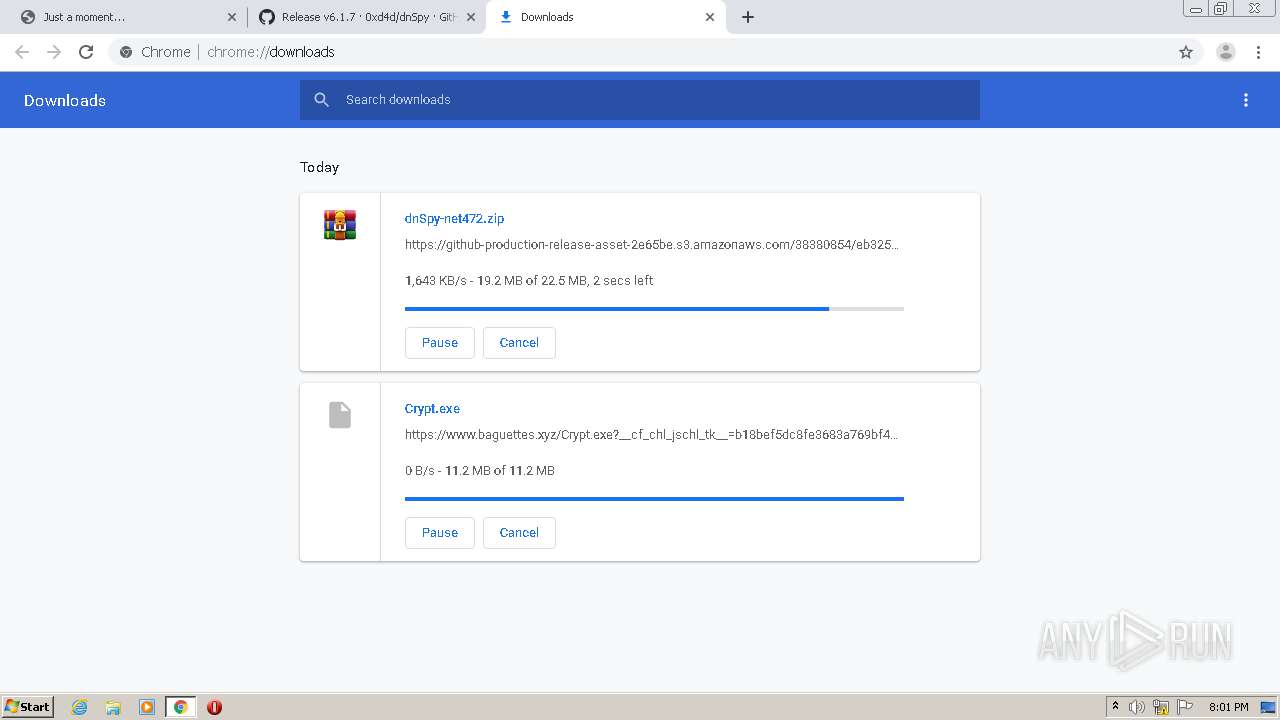This screenshot has width=1280, height=720.
Task: Pause the Crypt.exe download
Action: (x=440, y=532)
